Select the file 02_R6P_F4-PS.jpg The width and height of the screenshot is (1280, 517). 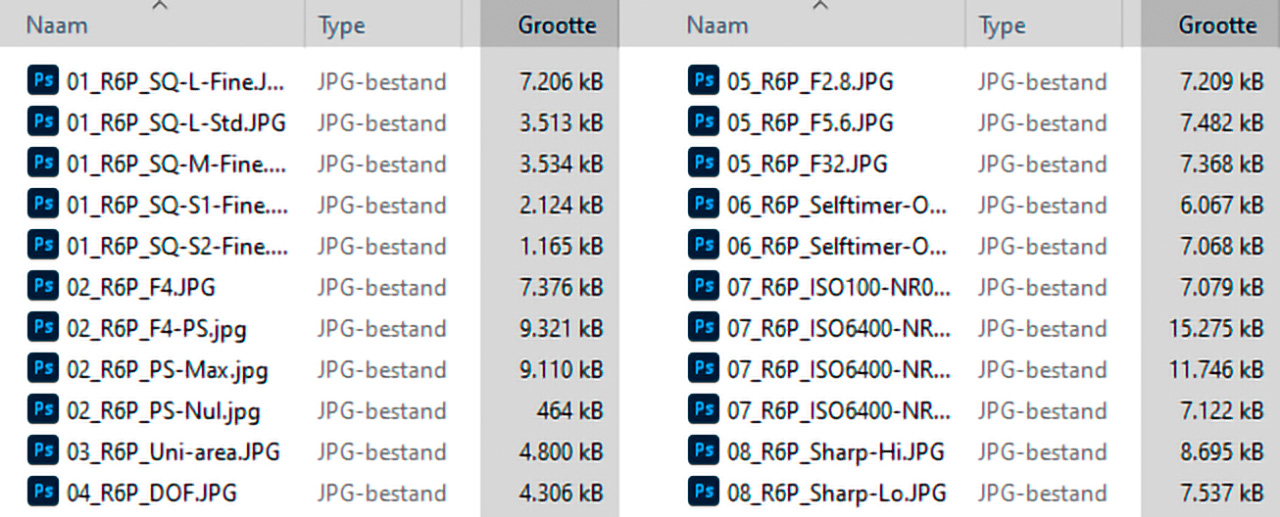click(x=156, y=329)
